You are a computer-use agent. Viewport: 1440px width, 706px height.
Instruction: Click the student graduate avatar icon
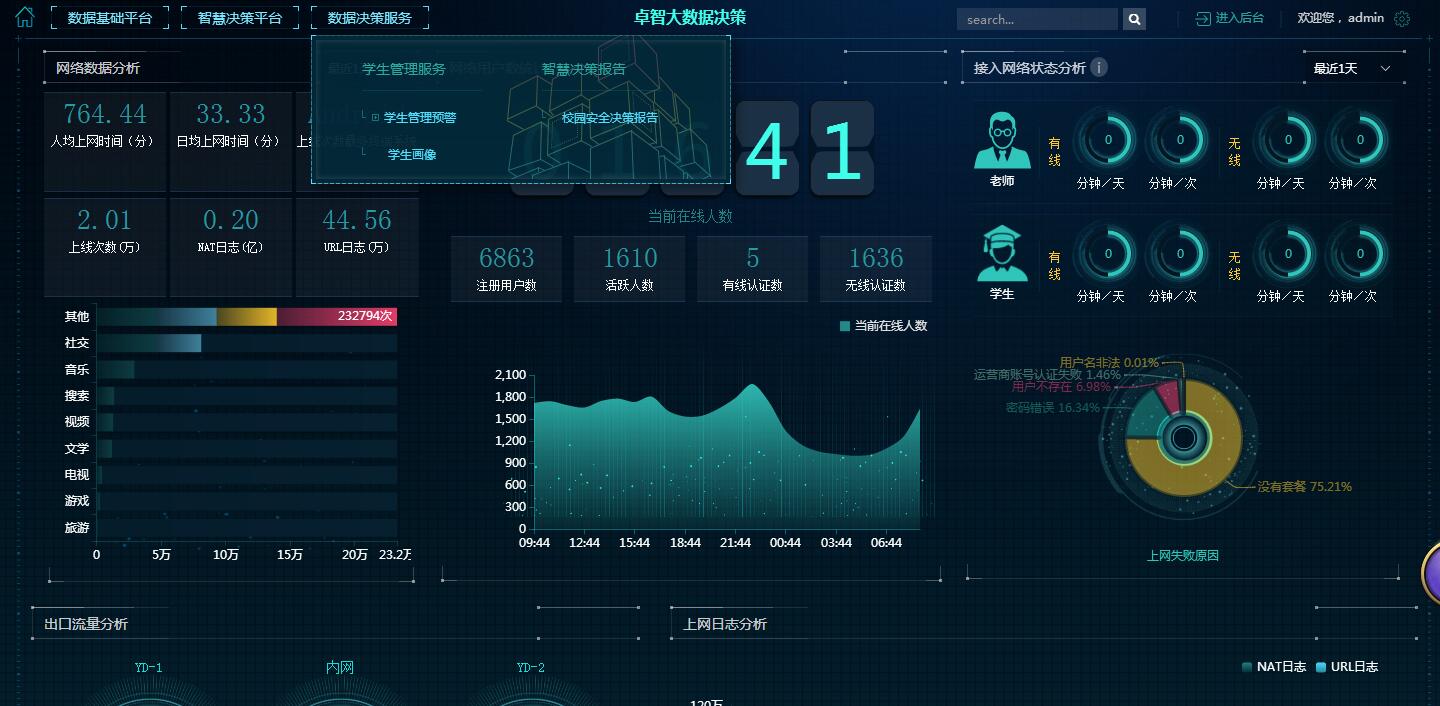(1002, 254)
